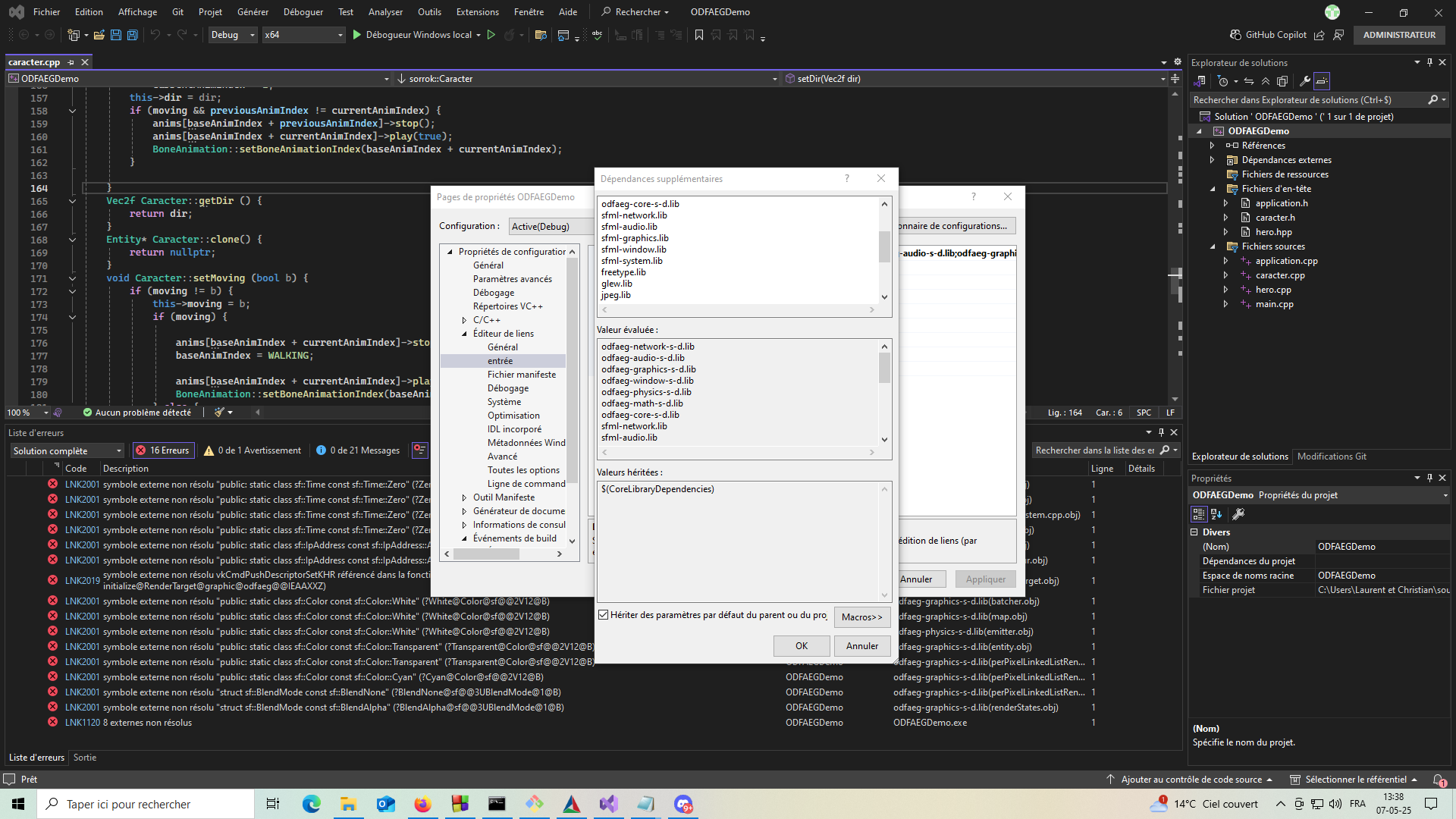Toggle the 0 de 1 Avertissement filter
This screenshot has height=819, width=1456.
(x=253, y=450)
